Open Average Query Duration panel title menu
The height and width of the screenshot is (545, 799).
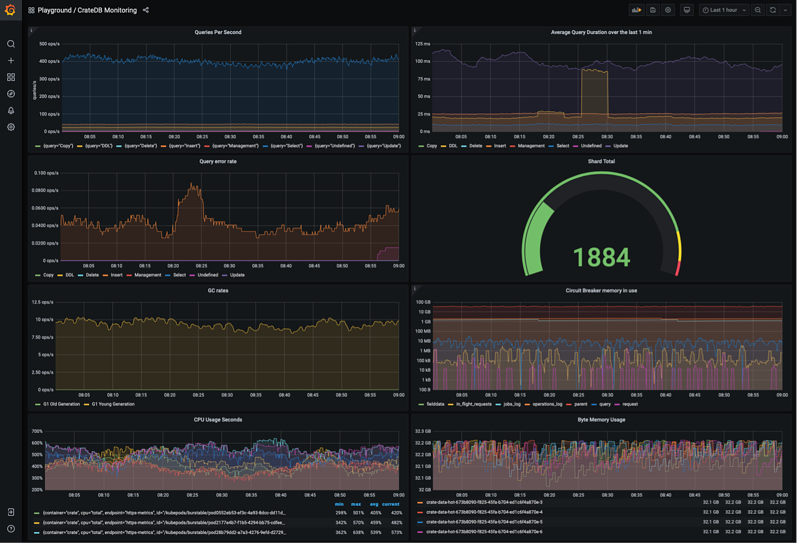click(x=601, y=33)
